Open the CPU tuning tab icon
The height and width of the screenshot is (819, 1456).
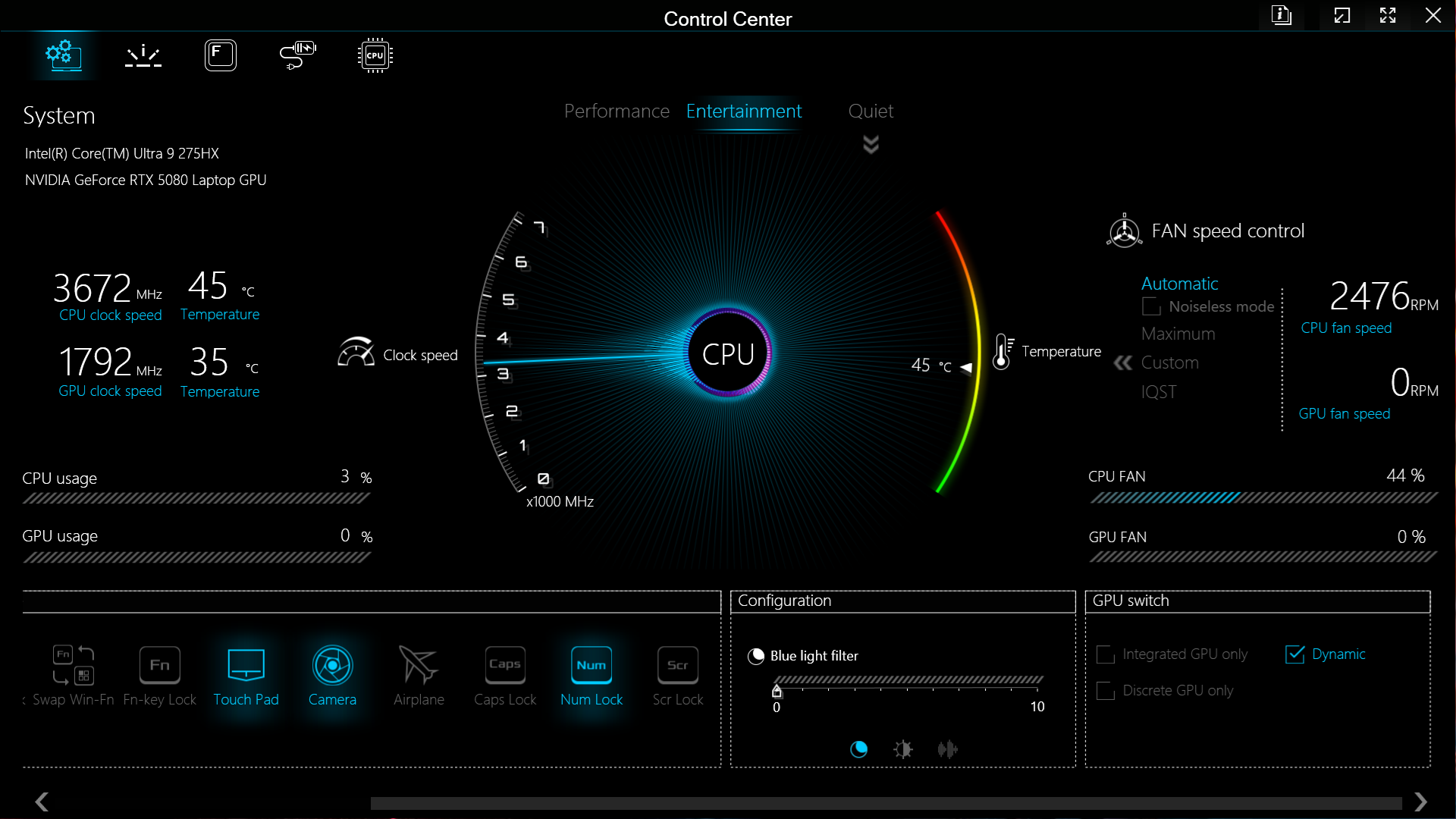tap(375, 55)
